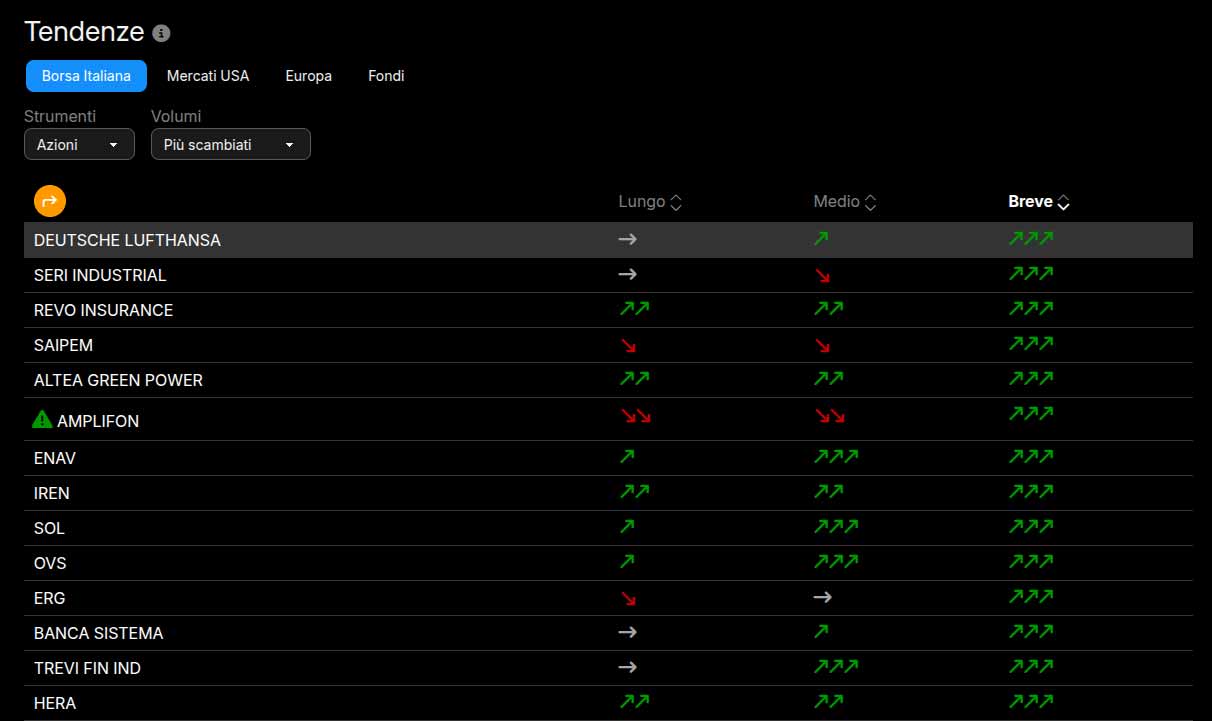Switch to the Fondi tab

(x=386, y=76)
